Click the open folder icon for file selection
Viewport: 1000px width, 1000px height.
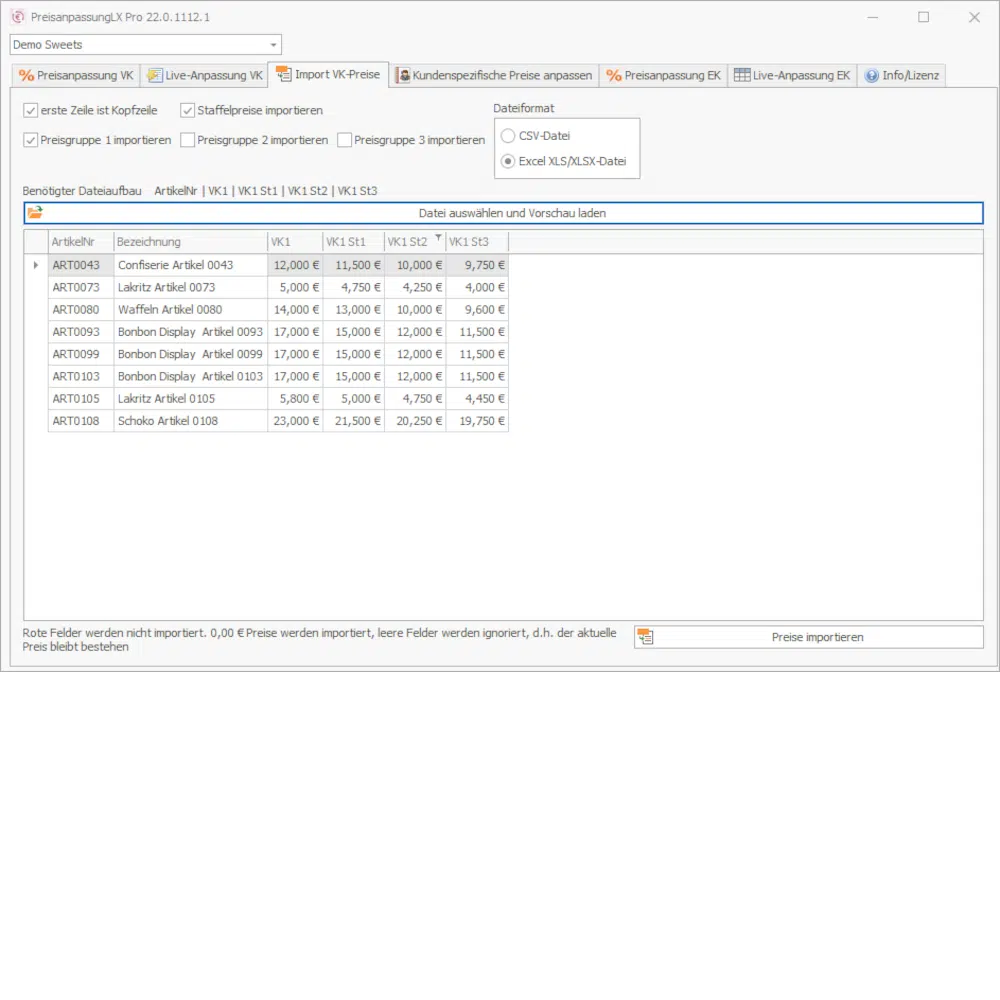[x=36, y=213]
